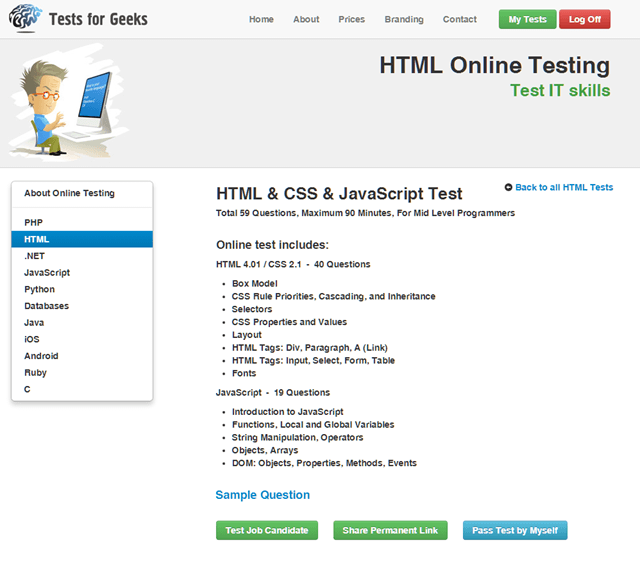Screen dimensions: 640x563
Task: Click HTML Tags: Div, Paragraph, A (Link)
Action: tap(310, 348)
